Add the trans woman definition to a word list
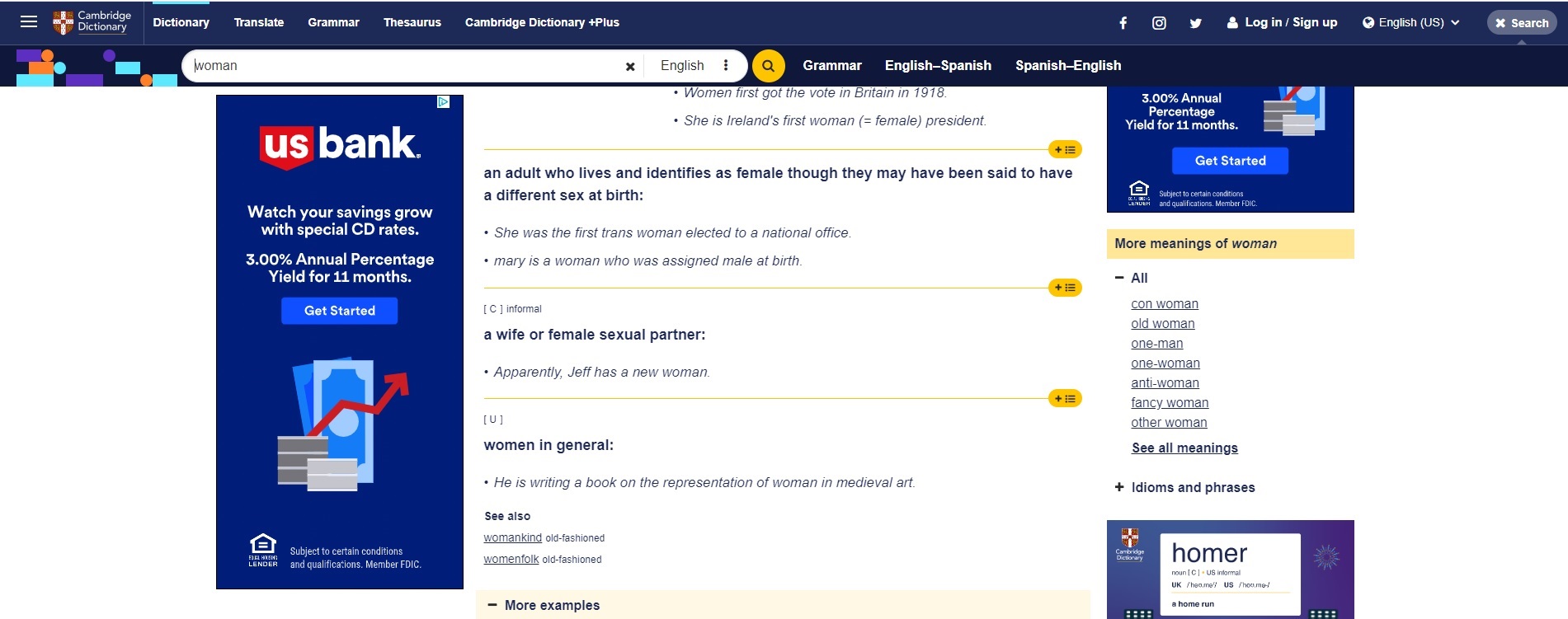This screenshot has height=619, width=1568. tap(1065, 150)
